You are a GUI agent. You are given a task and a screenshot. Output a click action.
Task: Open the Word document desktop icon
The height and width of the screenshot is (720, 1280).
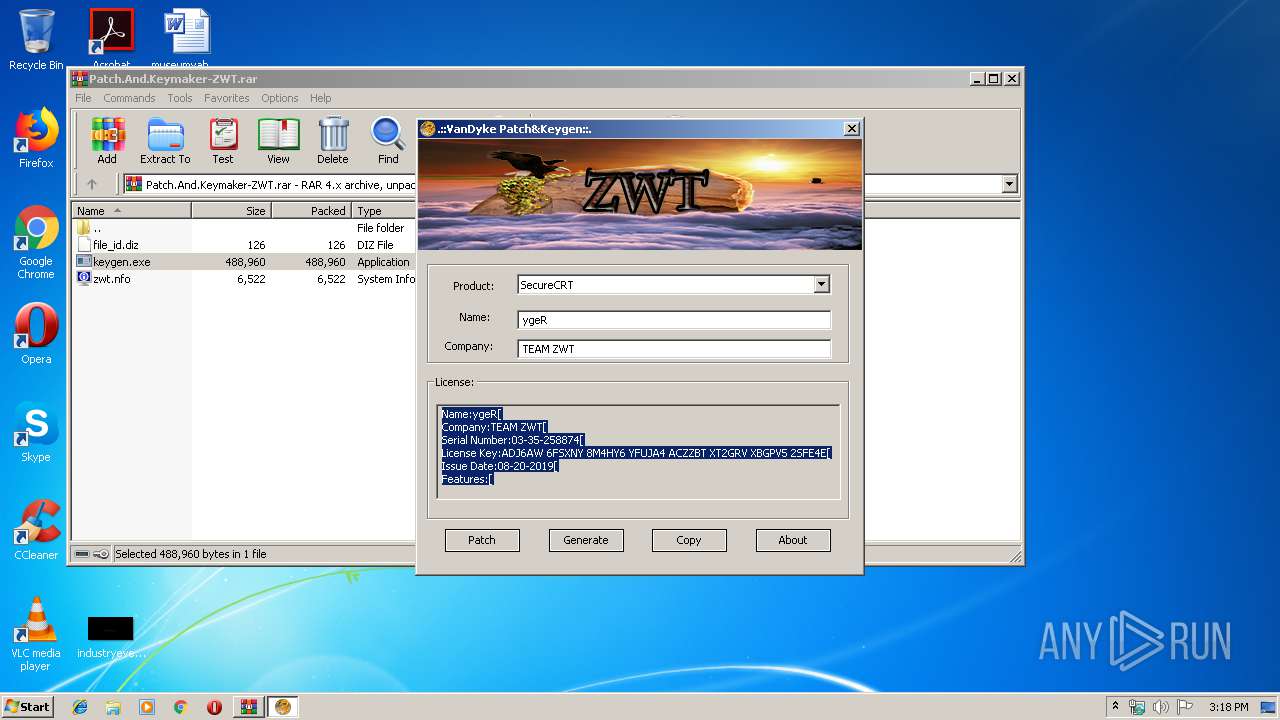[186, 38]
